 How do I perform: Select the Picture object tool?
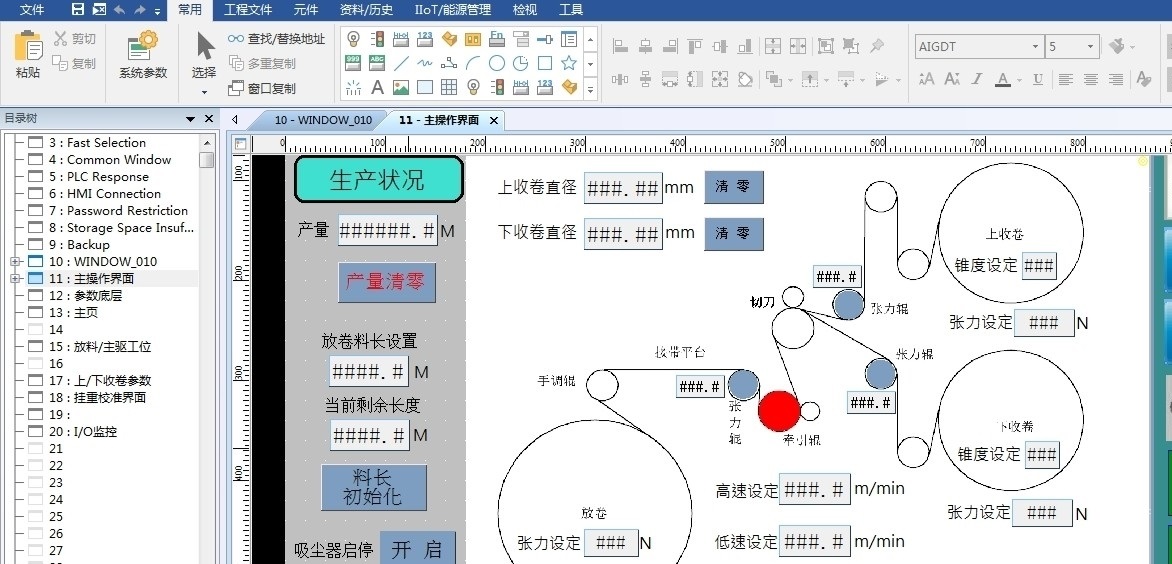[401, 87]
